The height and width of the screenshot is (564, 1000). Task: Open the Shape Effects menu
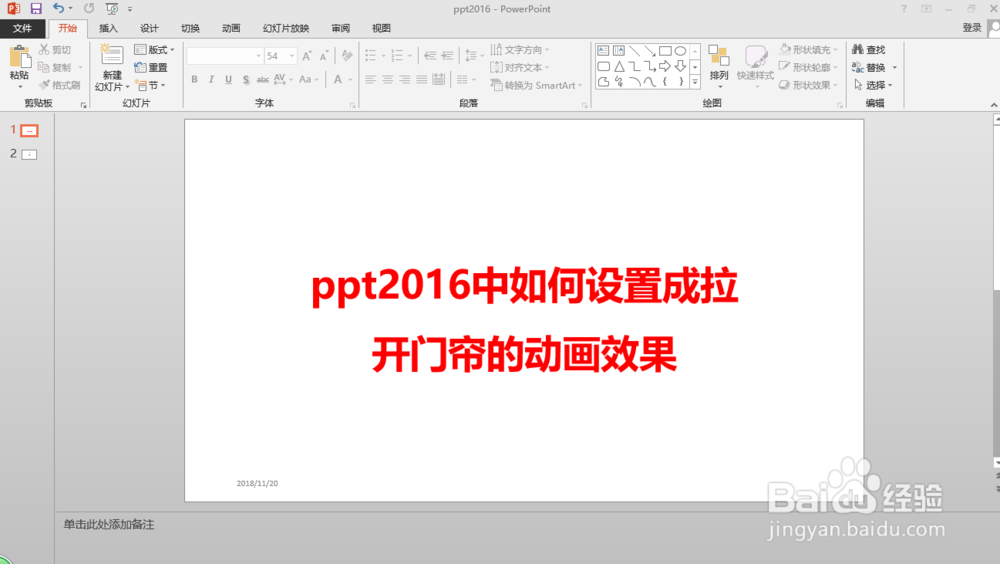tap(809, 85)
